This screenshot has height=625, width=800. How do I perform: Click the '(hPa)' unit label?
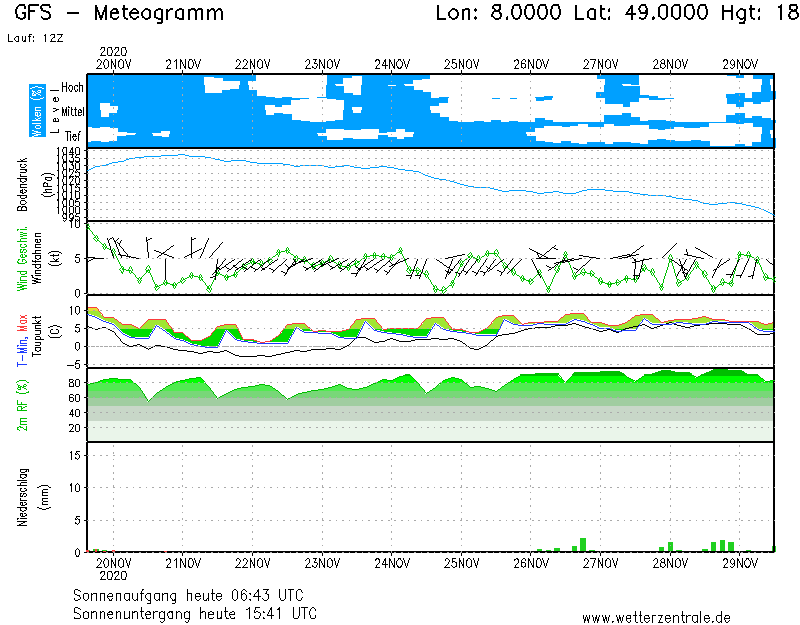coord(48,185)
